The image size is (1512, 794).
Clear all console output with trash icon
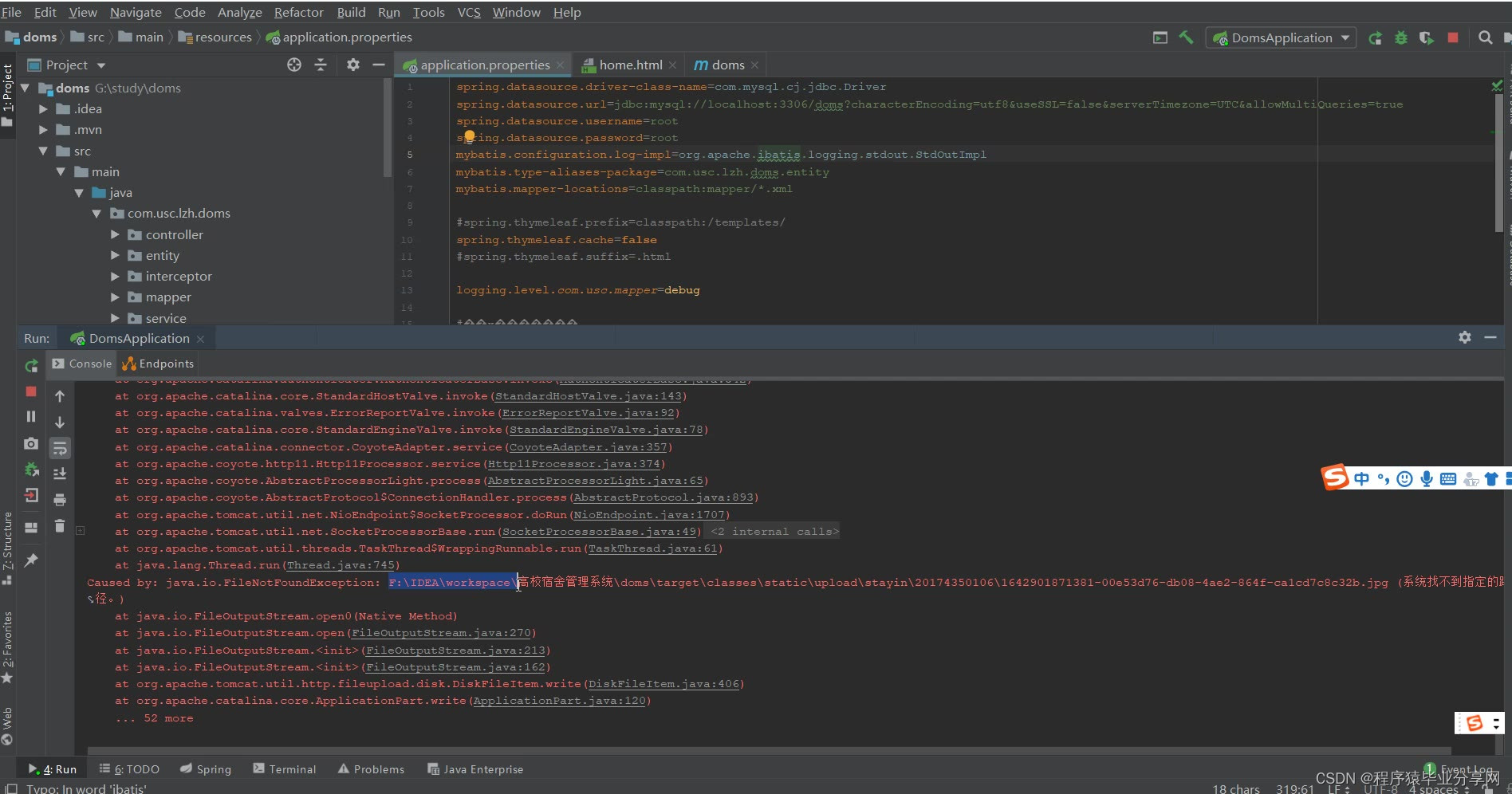tap(60, 525)
